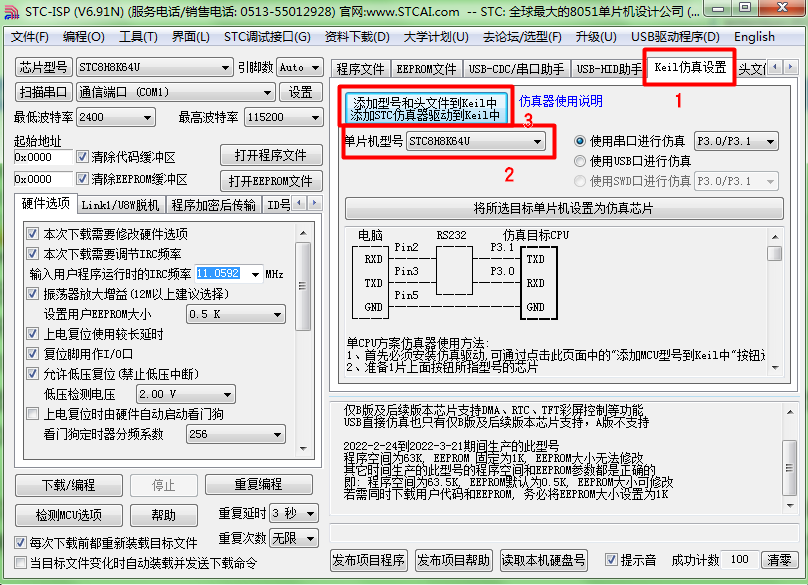The image size is (808, 585).
Task: Enable 当目标文件变化时自动装载并发送下载命令
Action: 20,563
